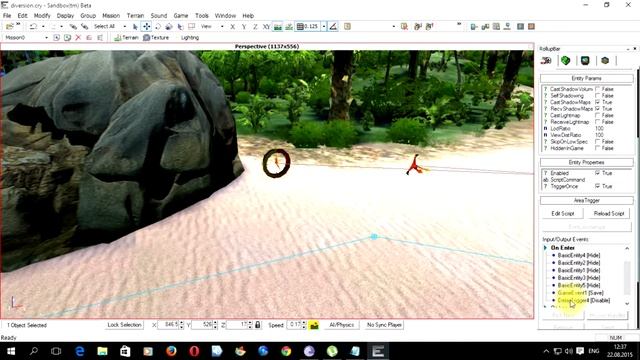Open the Tools menu
The image size is (640, 360).
click(x=202, y=16)
